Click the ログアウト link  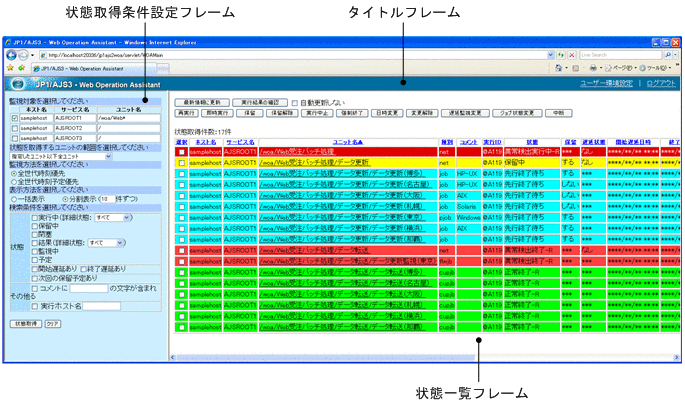pyautogui.click(x=661, y=83)
